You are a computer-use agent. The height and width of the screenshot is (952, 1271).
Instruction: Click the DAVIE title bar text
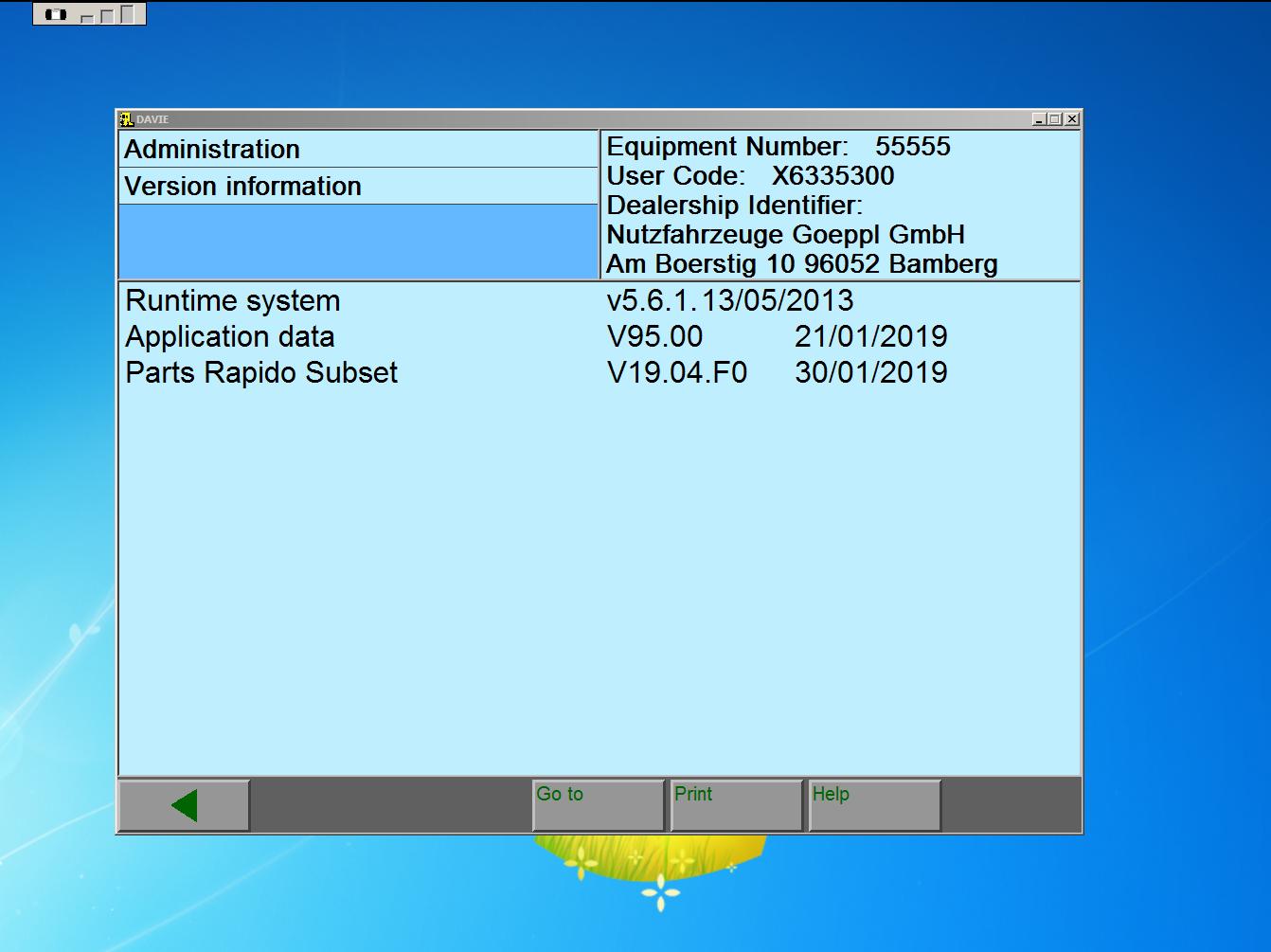152,119
